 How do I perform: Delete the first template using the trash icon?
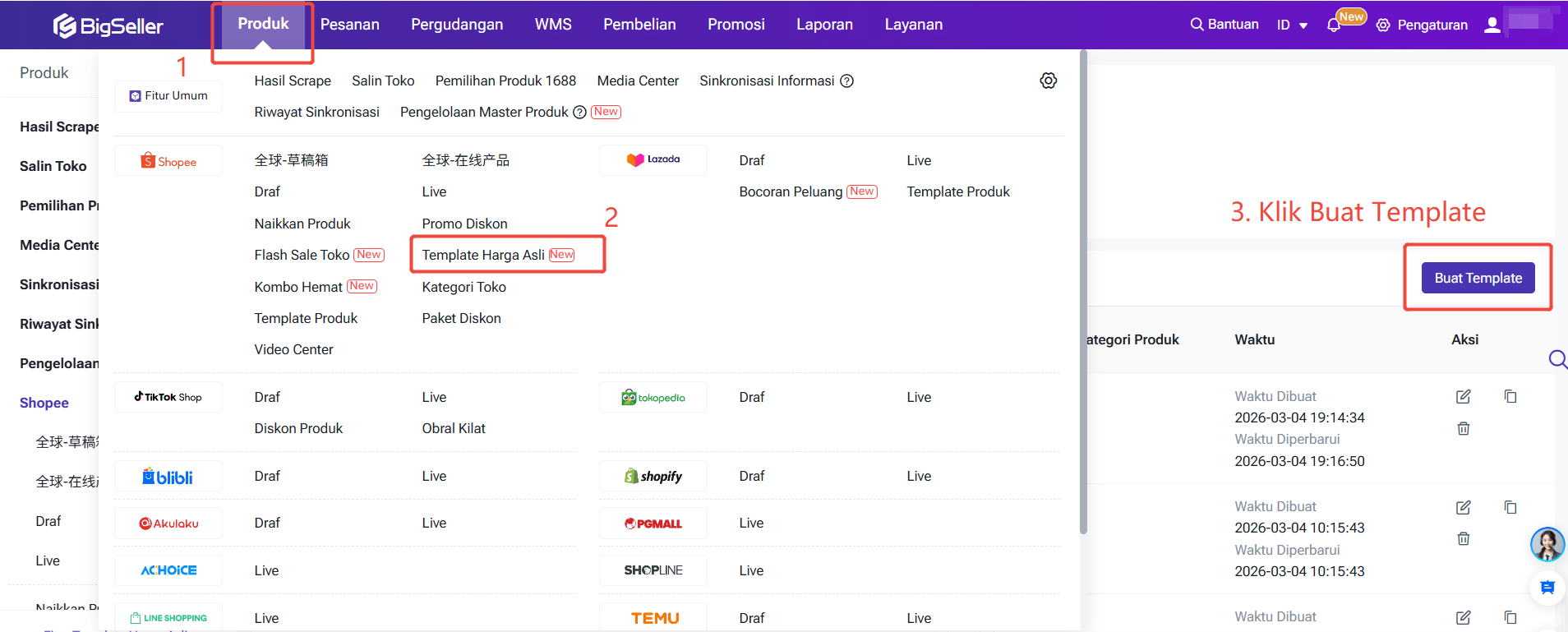tap(1463, 428)
